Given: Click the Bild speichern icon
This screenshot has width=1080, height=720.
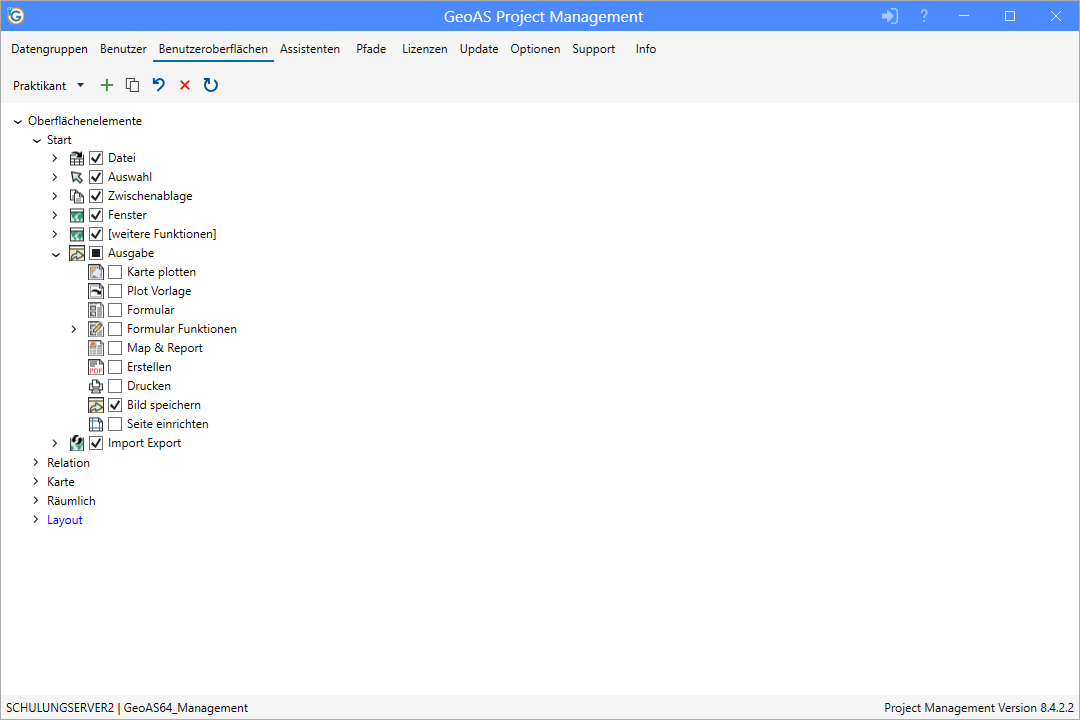Looking at the screenshot, I should tap(96, 405).
